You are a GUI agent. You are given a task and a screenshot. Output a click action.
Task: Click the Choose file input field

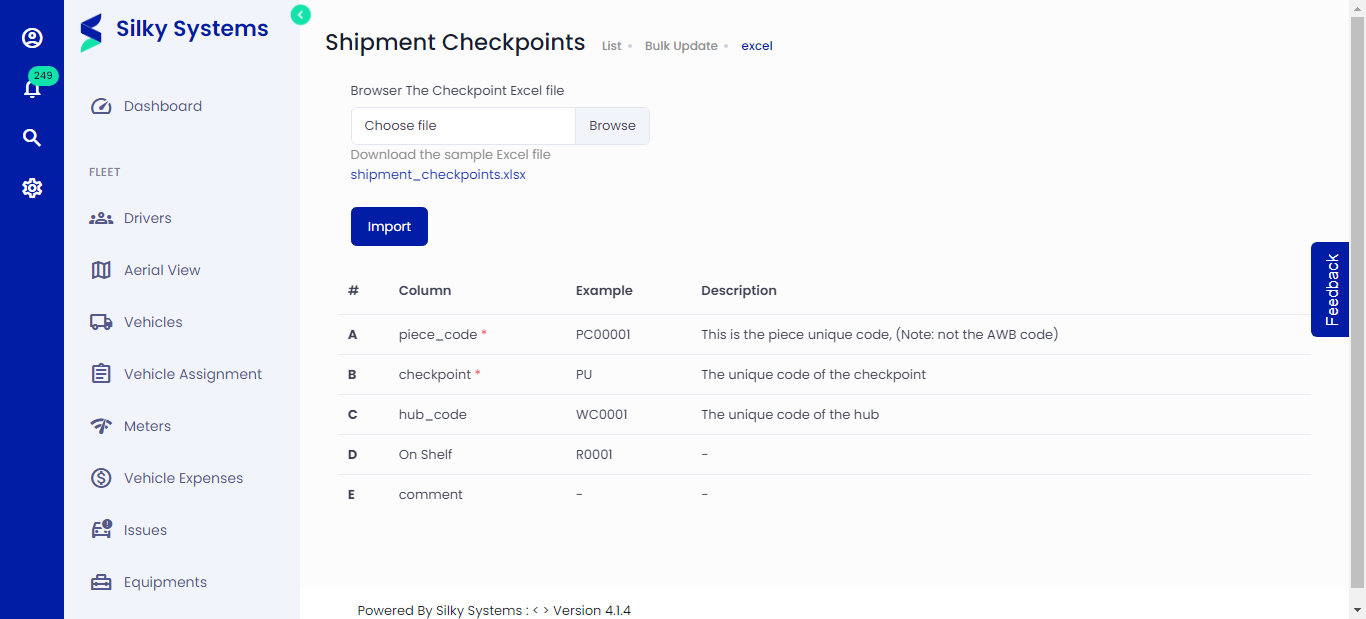click(463, 126)
